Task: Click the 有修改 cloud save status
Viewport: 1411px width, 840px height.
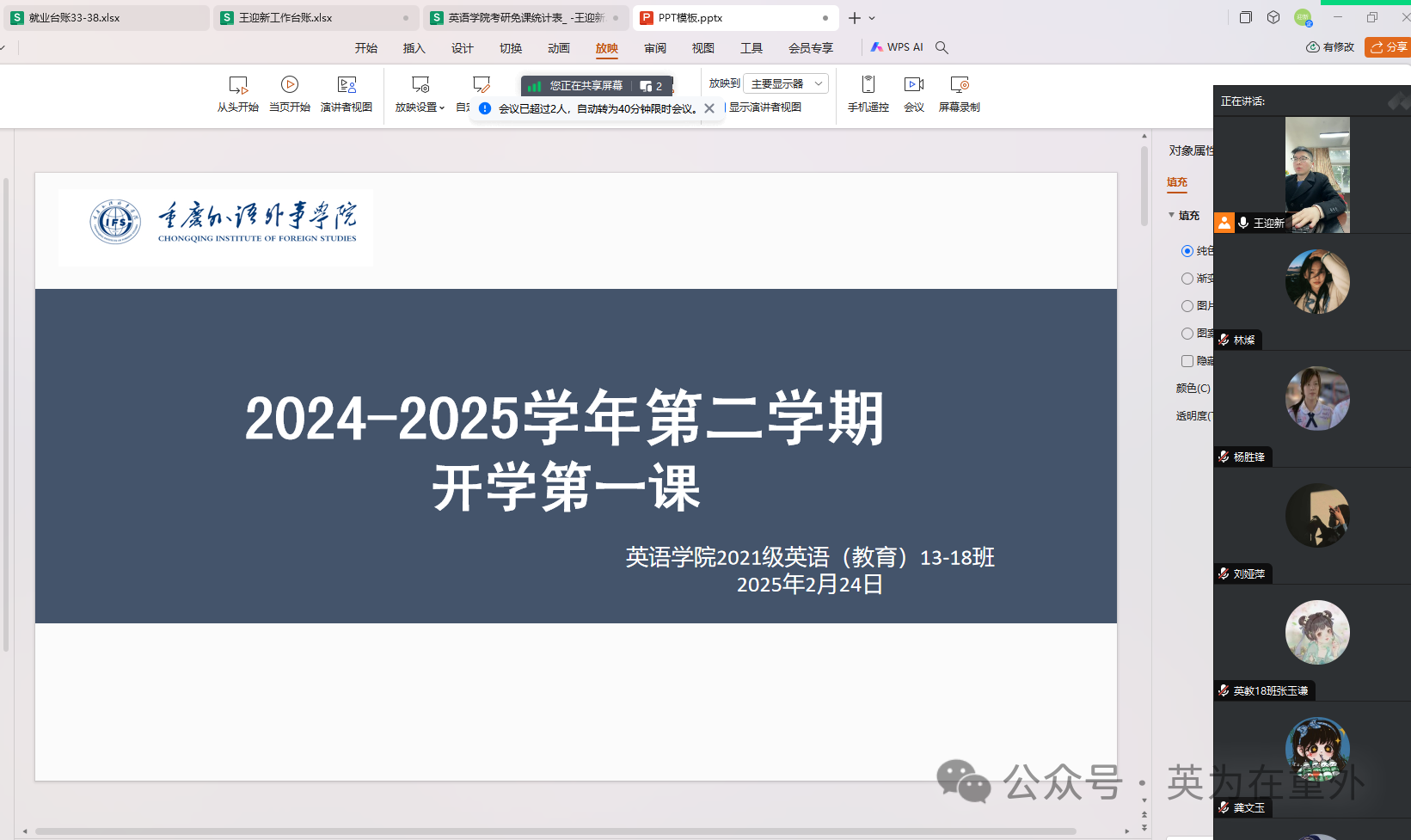Action: pos(1330,47)
